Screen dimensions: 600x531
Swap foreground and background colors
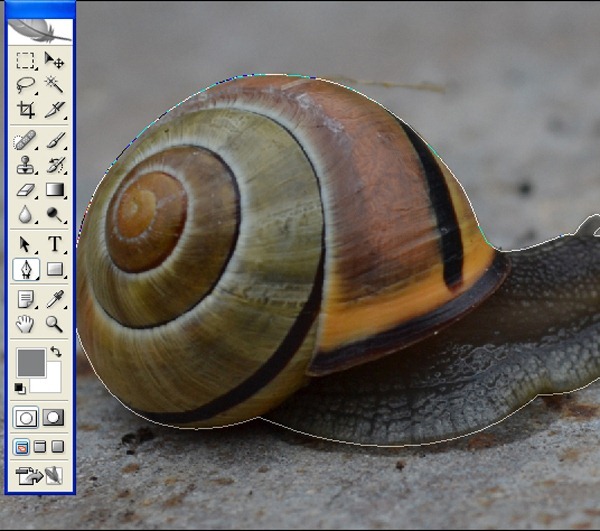pos(56,352)
